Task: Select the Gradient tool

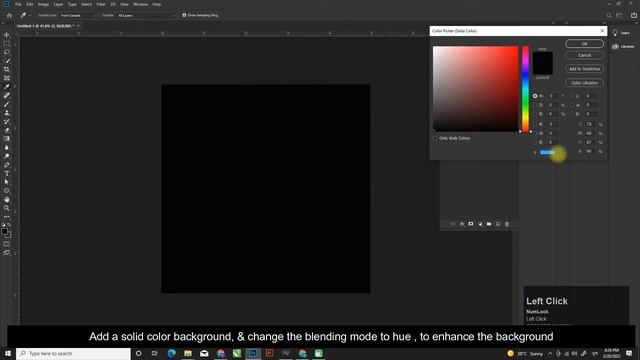Action: [7, 139]
